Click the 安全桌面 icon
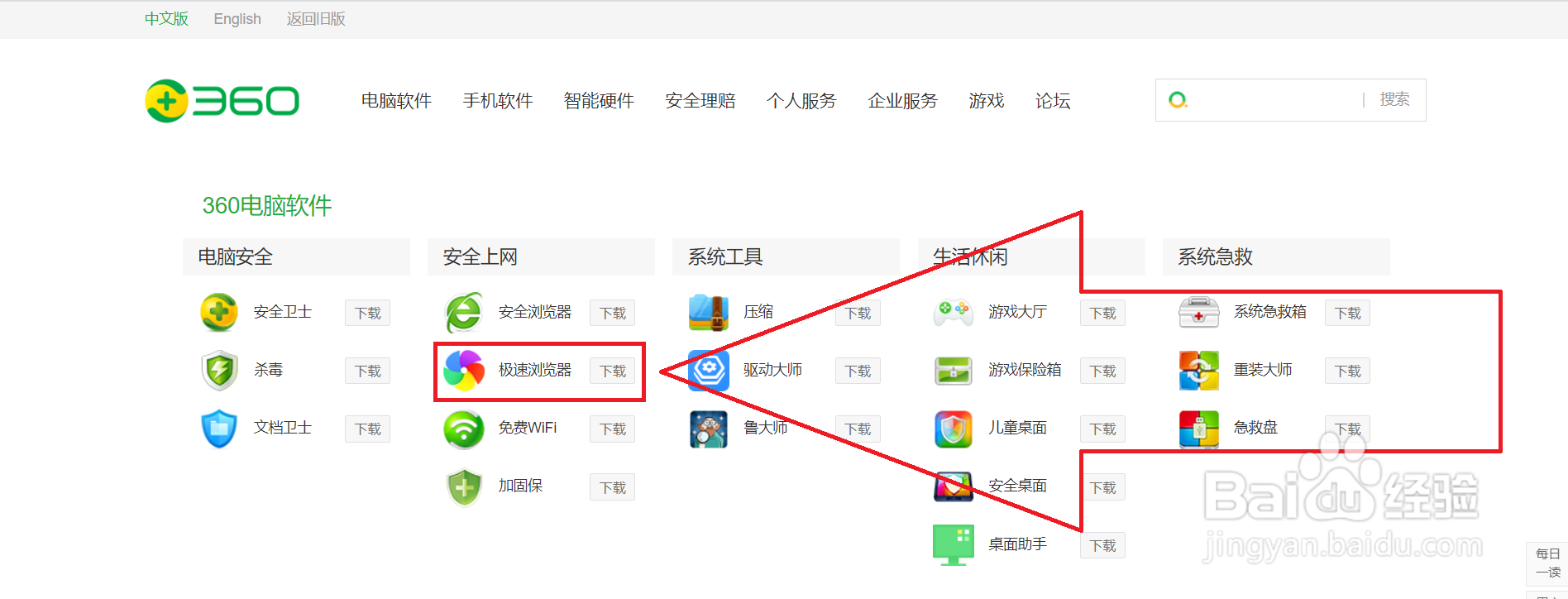1568x599 pixels. coord(954,486)
